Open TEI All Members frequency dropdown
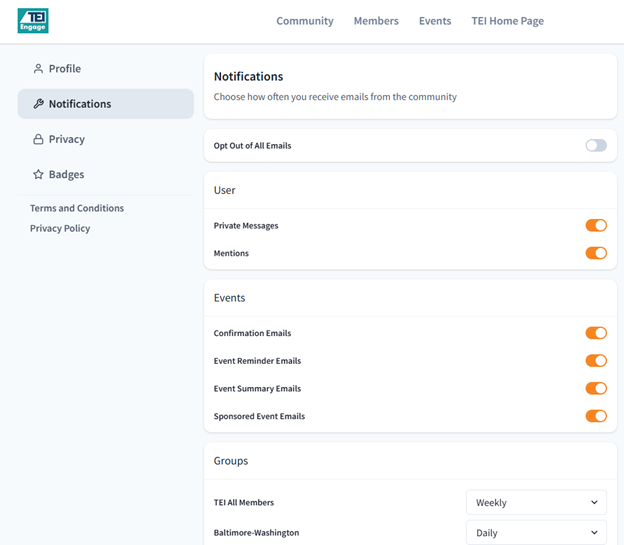624x545 pixels. click(536, 502)
